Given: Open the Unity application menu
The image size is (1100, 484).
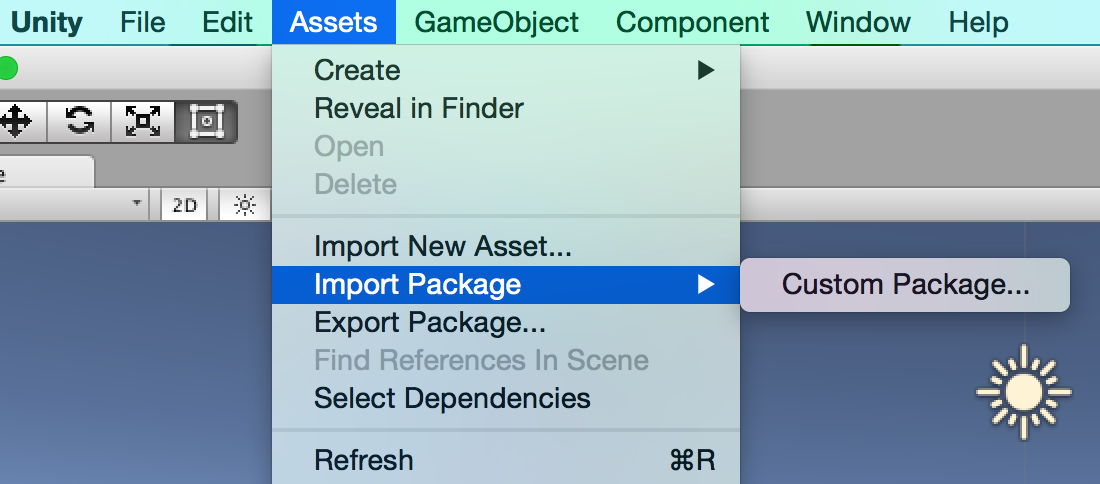Looking at the screenshot, I should pyautogui.click(x=46, y=22).
